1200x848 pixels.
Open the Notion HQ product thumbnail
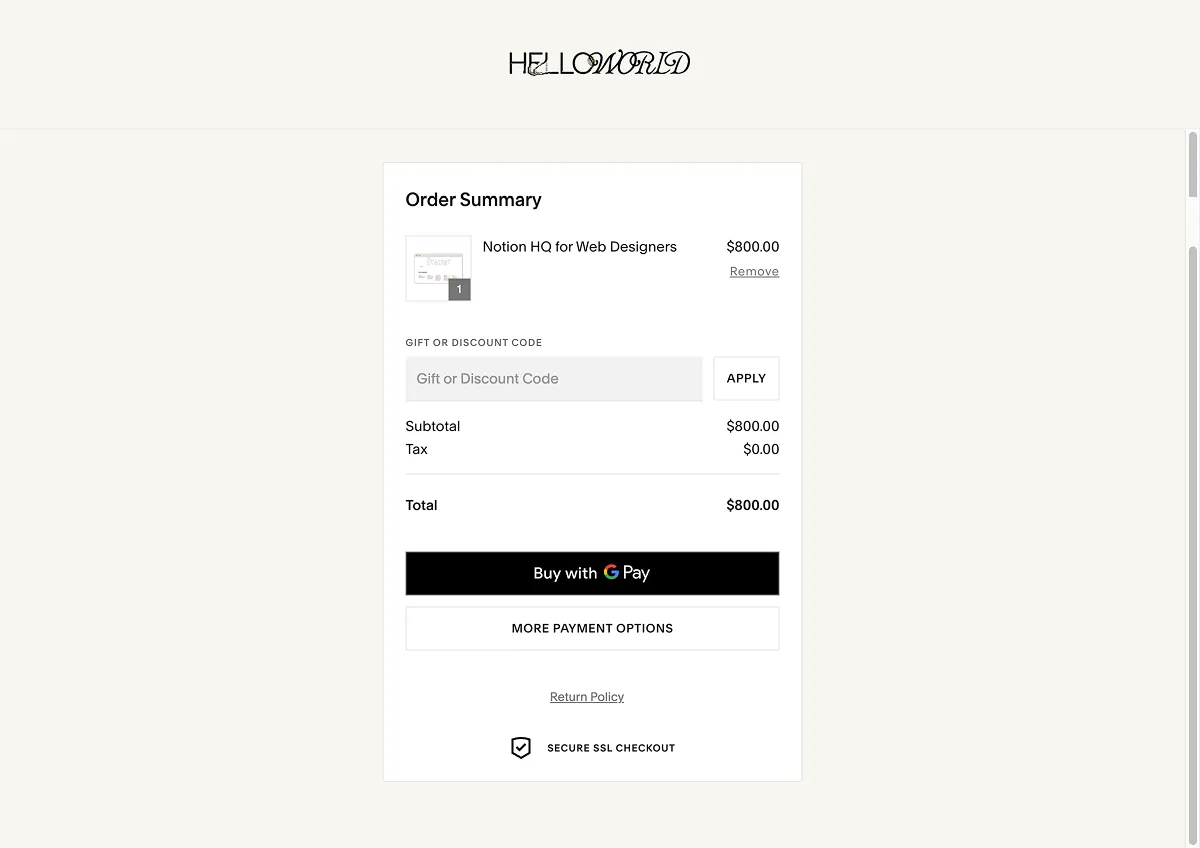(437, 267)
